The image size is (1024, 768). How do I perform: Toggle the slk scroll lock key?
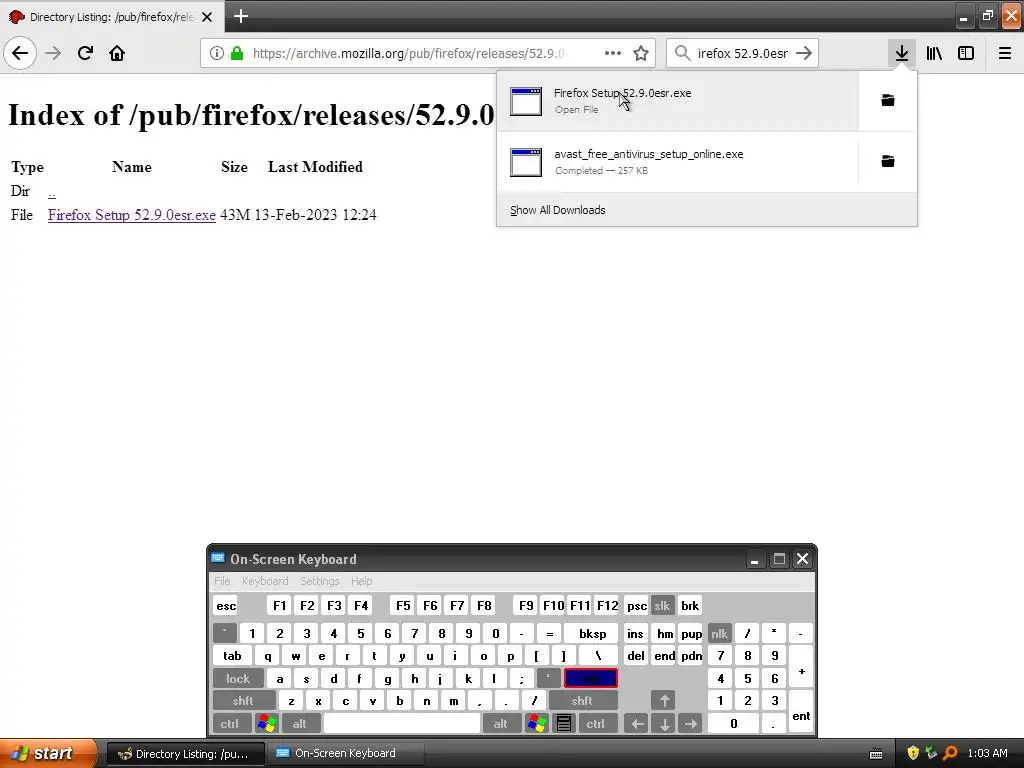pyautogui.click(x=662, y=605)
